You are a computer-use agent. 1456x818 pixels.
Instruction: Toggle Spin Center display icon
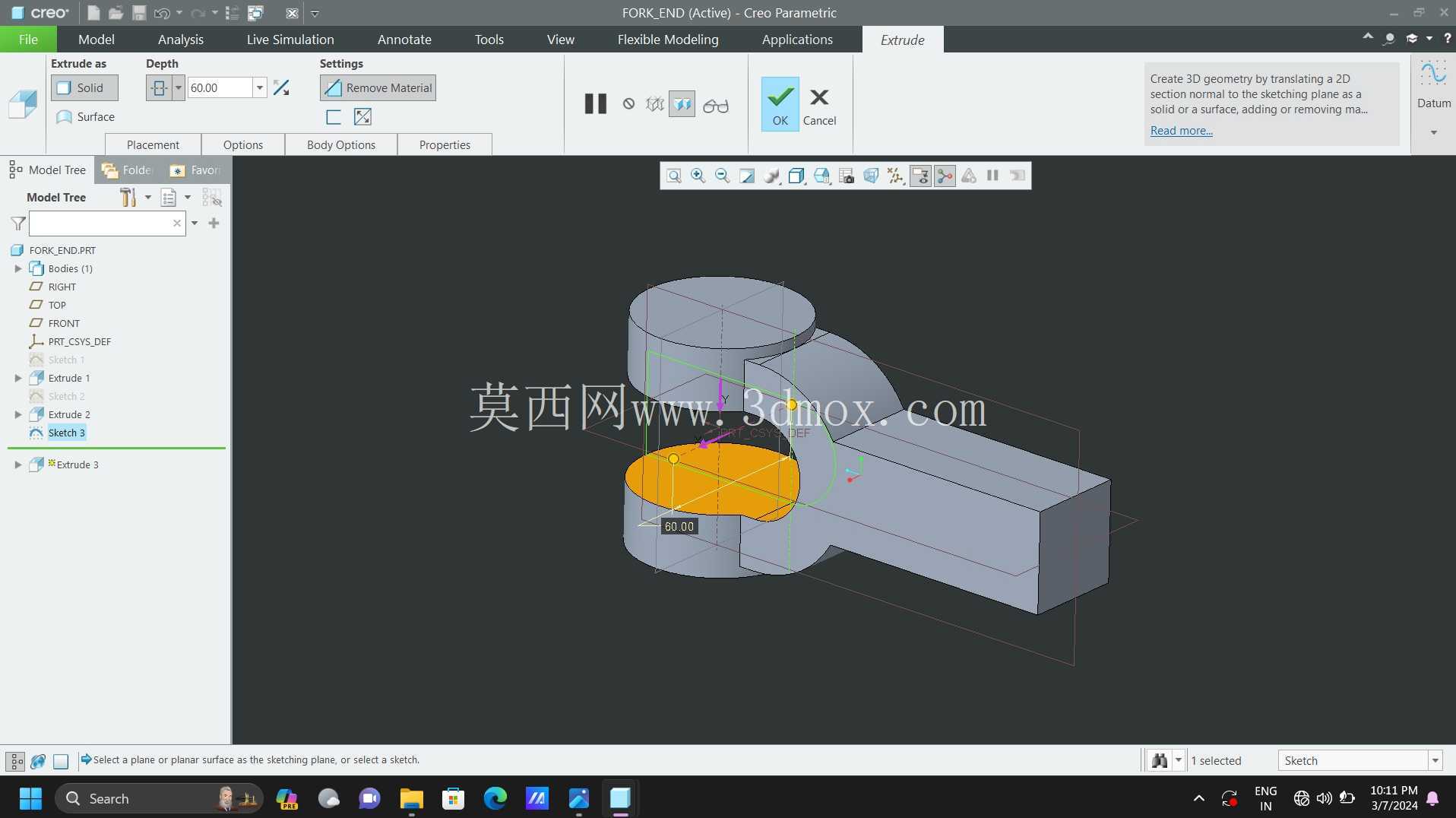pyautogui.click(x=945, y=176)
